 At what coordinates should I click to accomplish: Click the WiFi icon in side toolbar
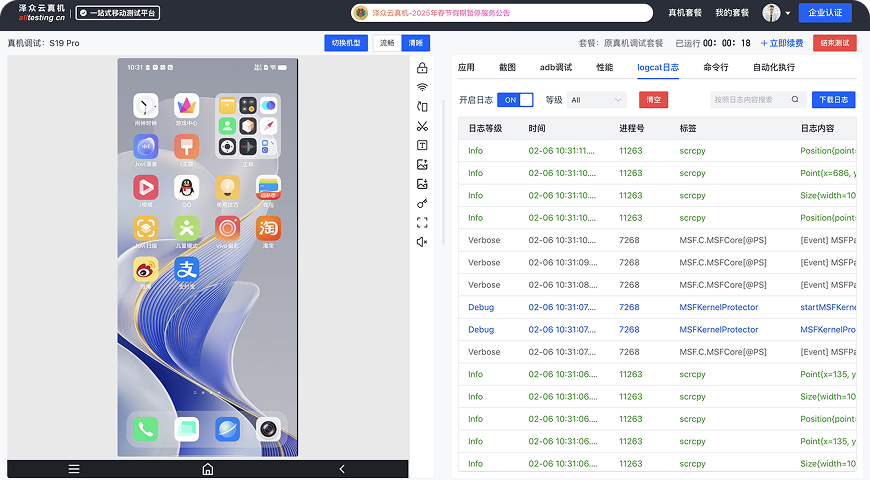422,87
